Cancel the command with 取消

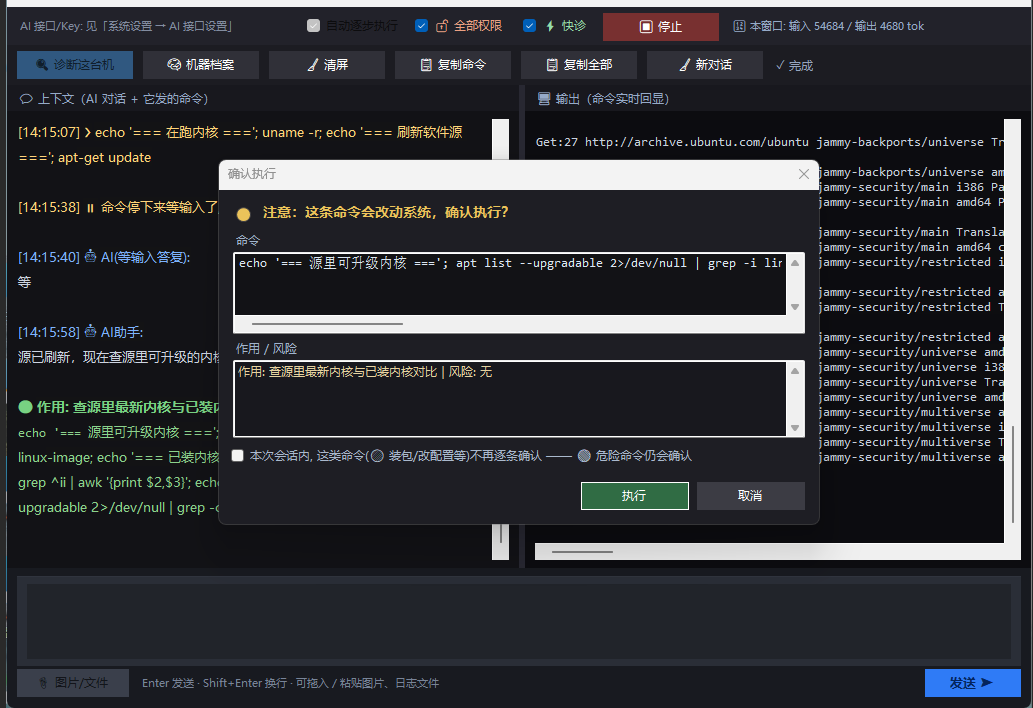pyautogui.click(x=750, y=496)
